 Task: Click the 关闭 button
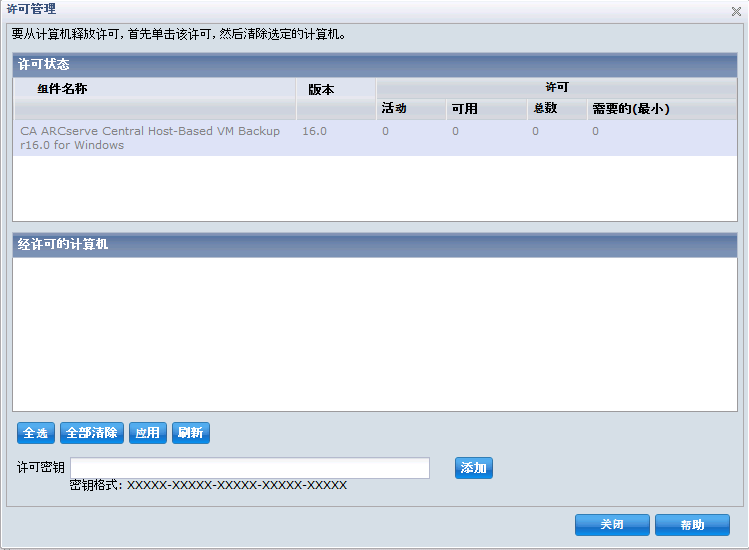click(x=612, y=525)
